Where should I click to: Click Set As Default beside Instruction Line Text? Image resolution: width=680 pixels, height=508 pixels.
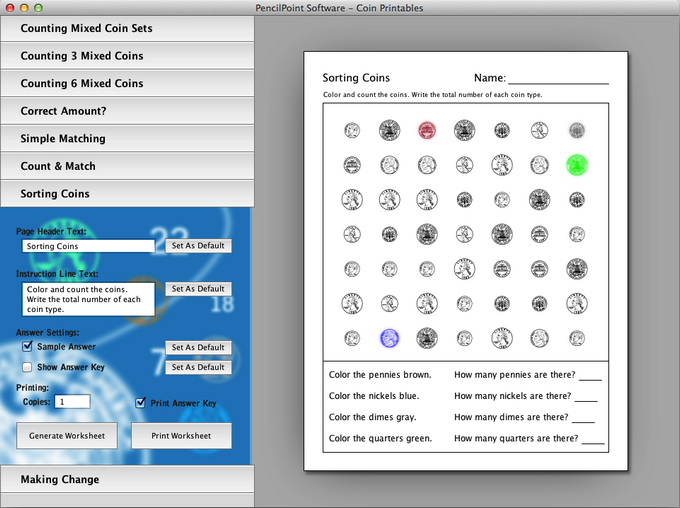click(197, 289)
